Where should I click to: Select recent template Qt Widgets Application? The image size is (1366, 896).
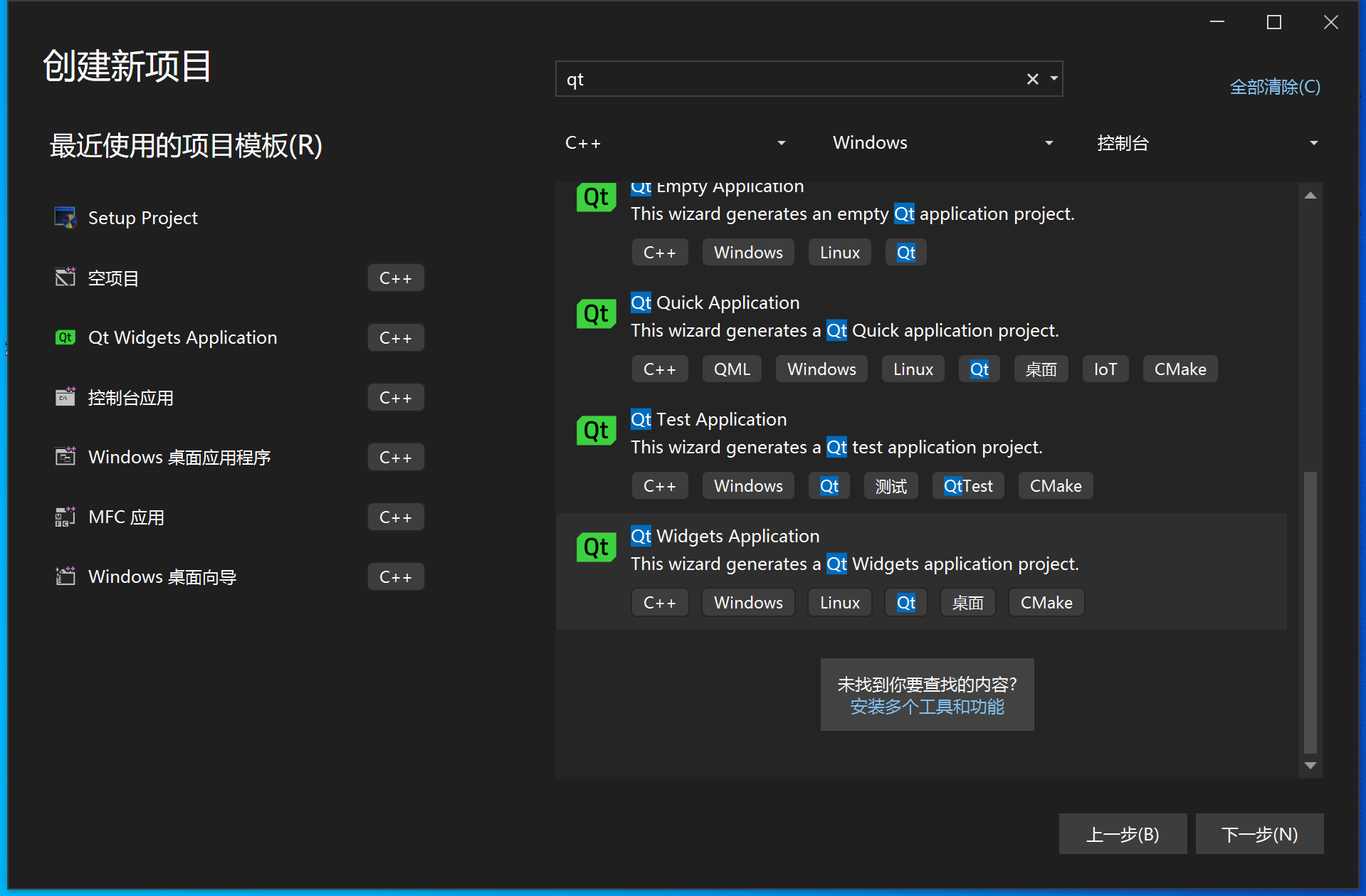tap(240, 337)
